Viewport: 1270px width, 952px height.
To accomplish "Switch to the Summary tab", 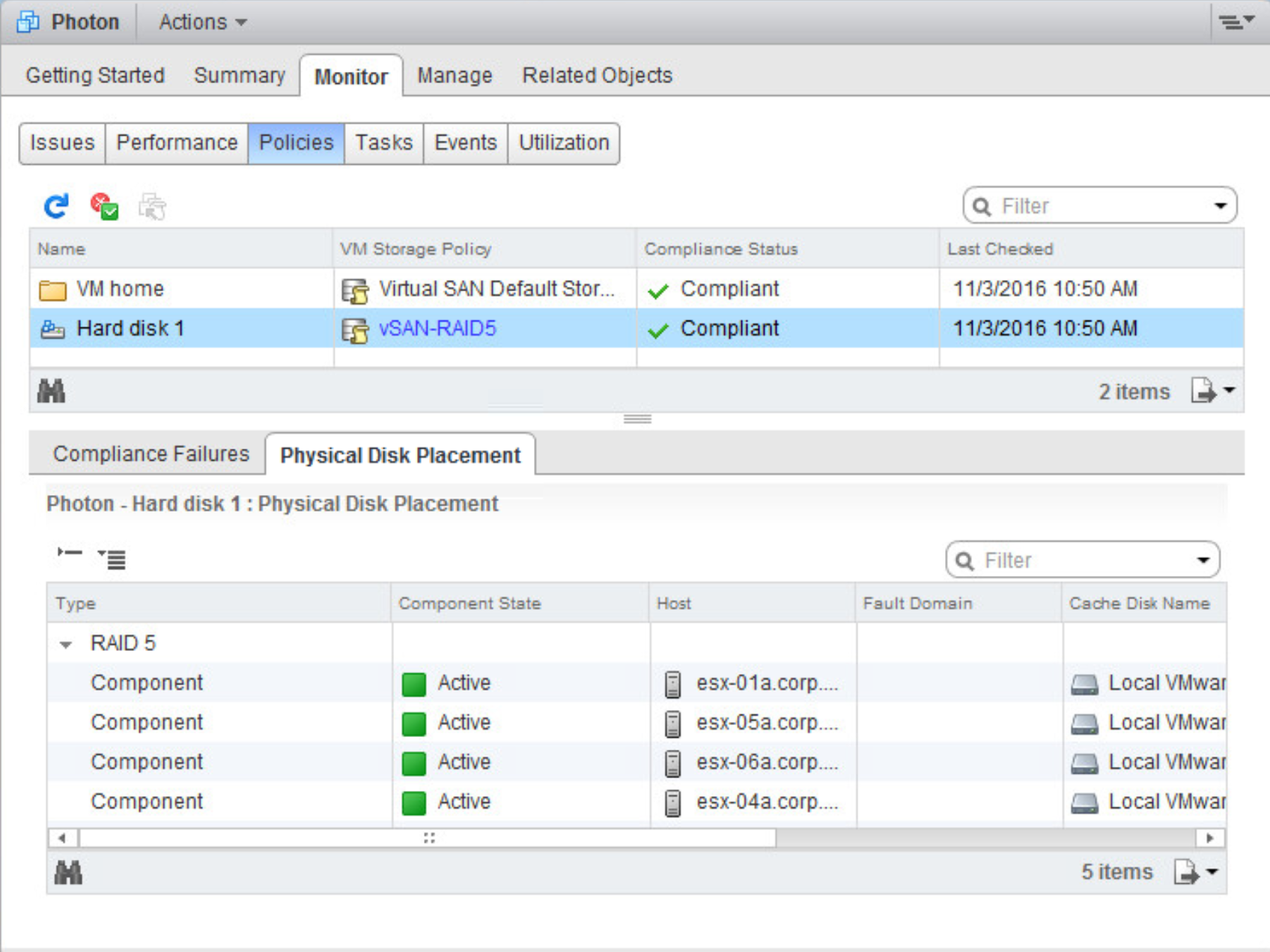I will click(239, 76).
